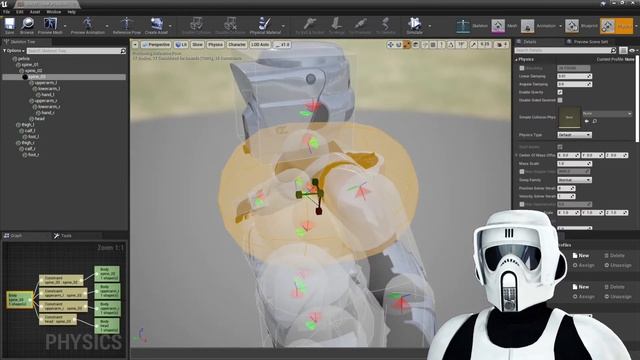Open Simple Collision Physical Material None dropdown
Image resolution: width=640 pixels, height=360 pixels.
click(607, 113)
